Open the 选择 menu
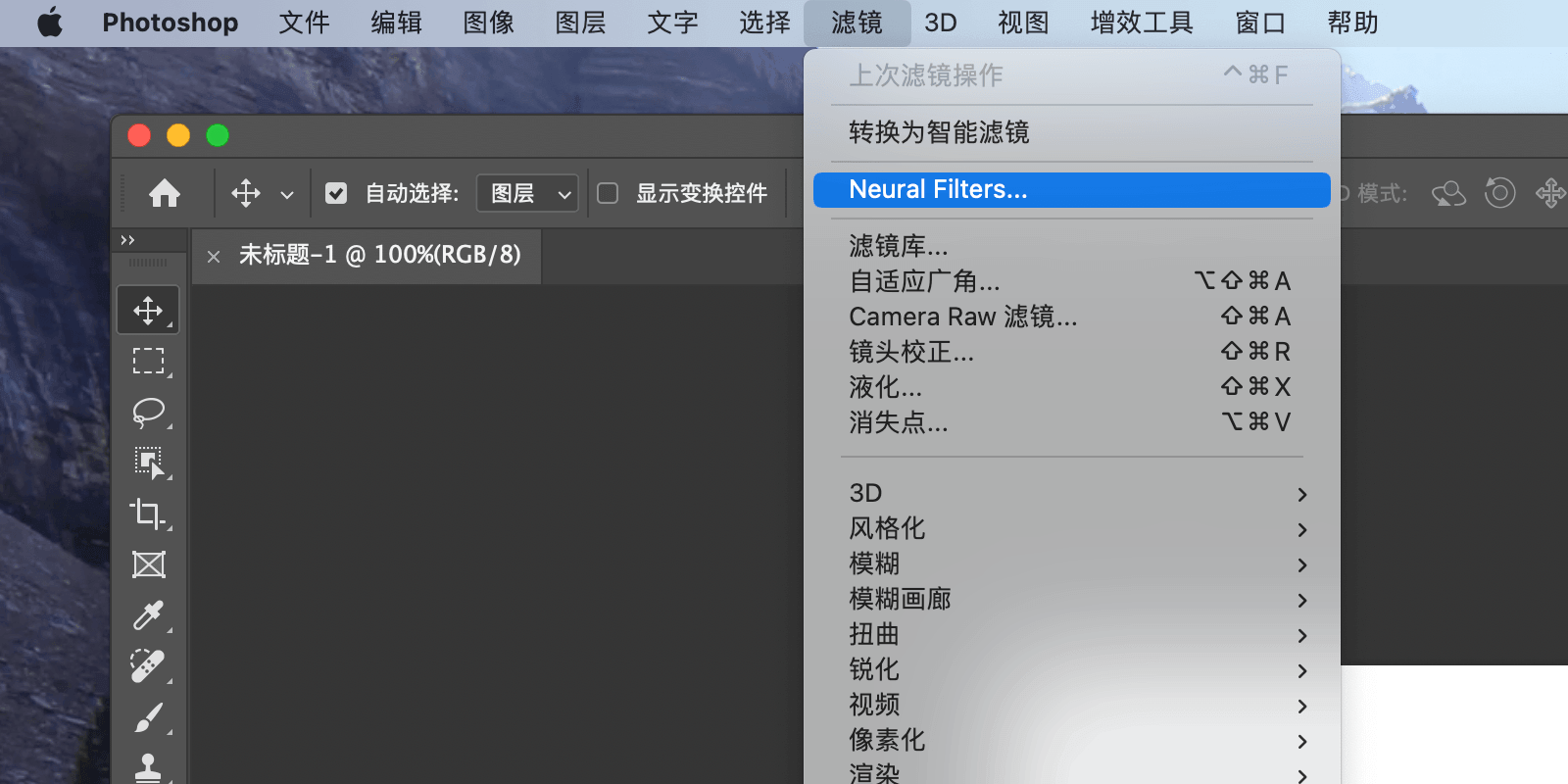 (x=764, y=23)
